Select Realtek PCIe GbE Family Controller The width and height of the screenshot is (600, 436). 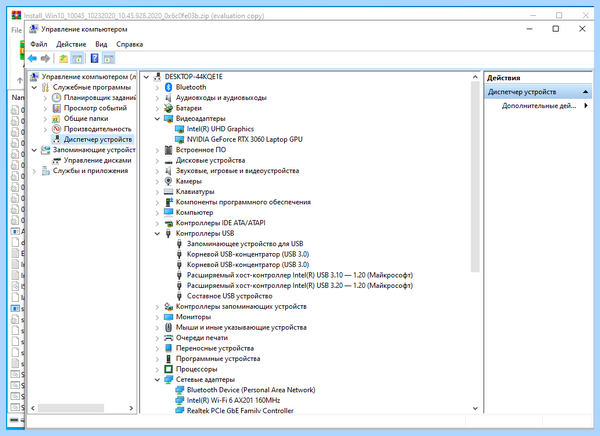[240, 410]
